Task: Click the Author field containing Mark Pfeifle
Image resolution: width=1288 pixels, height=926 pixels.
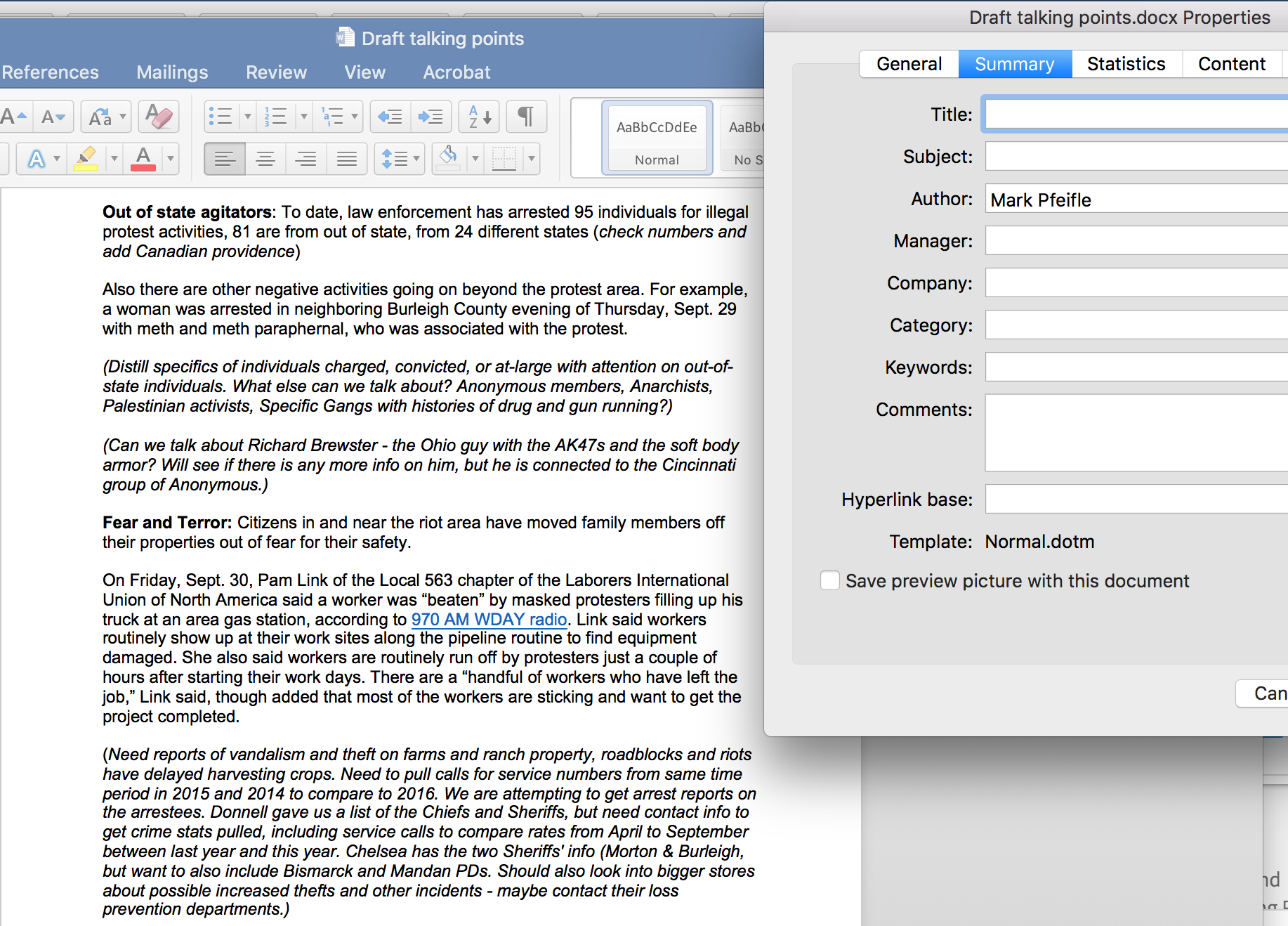Action: [1136, 199]
